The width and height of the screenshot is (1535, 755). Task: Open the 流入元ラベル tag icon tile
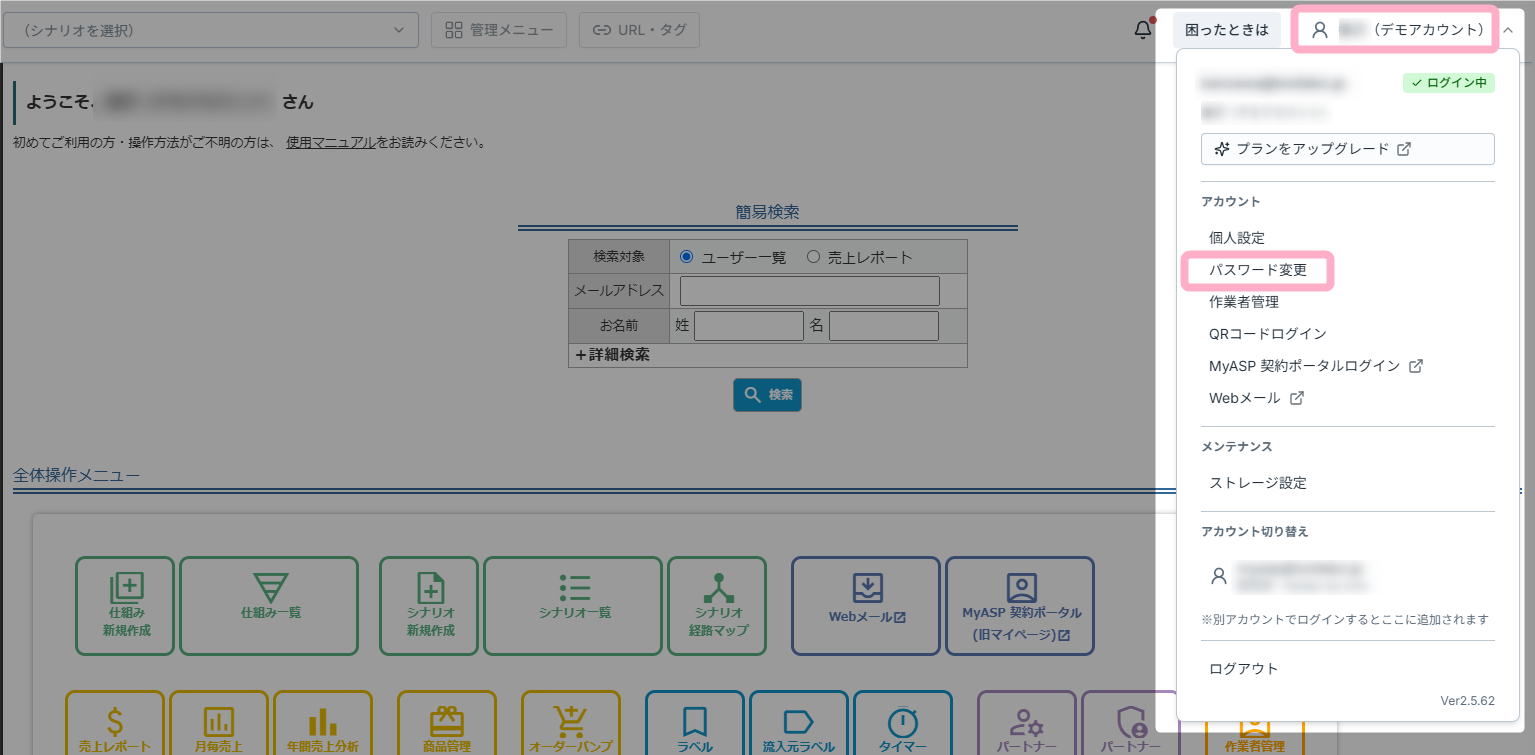pyautogui.click(x=799, y=723)
